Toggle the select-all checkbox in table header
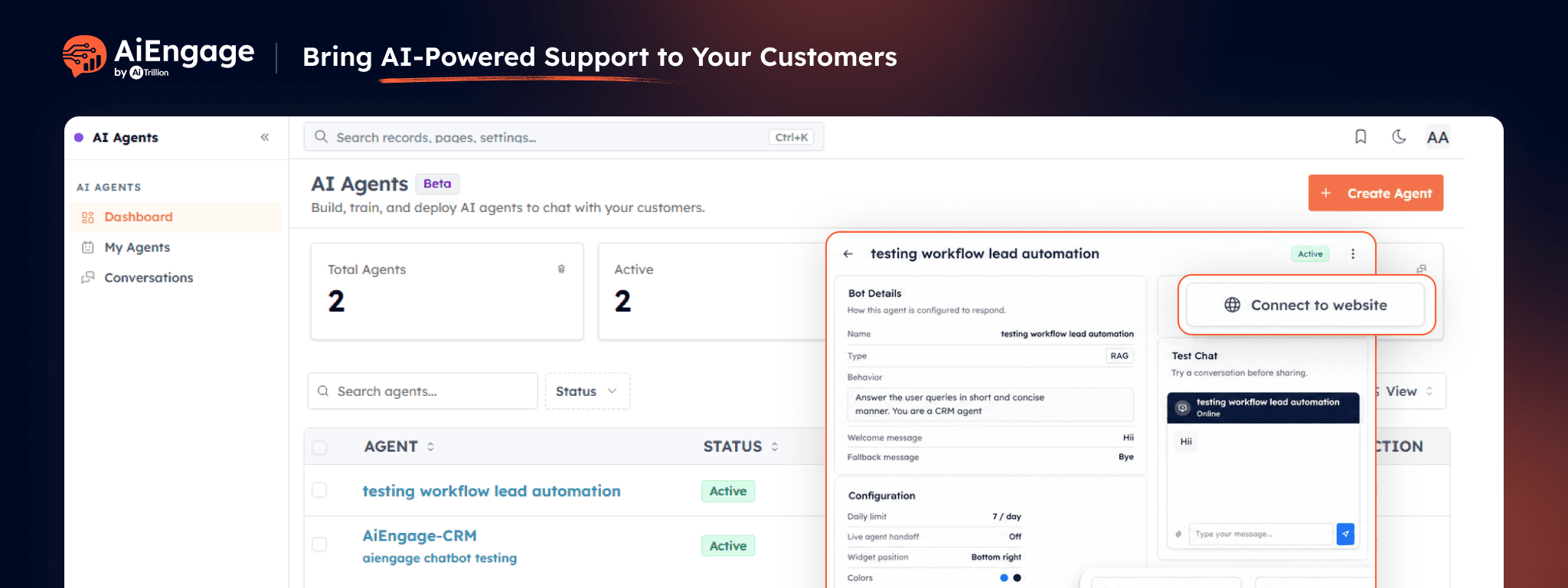The width and height of the screenshot is (1568, 588). (319, 447)
